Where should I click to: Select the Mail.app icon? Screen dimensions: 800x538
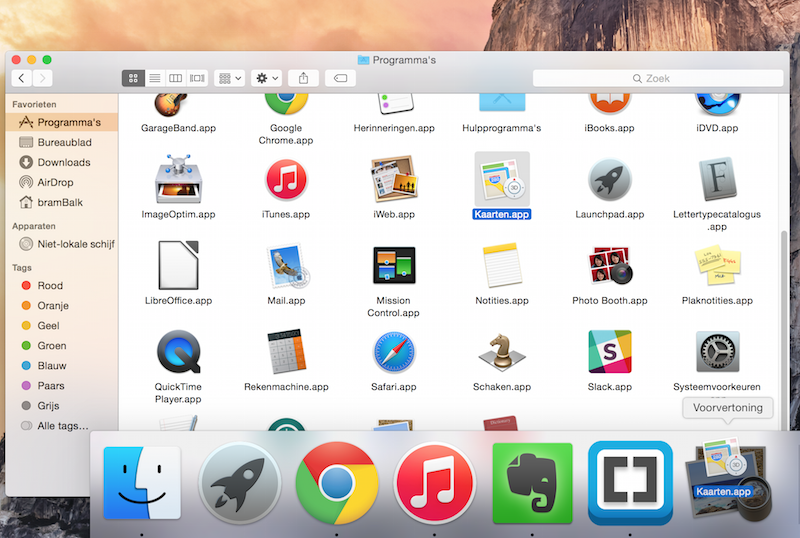coord(287,265)
